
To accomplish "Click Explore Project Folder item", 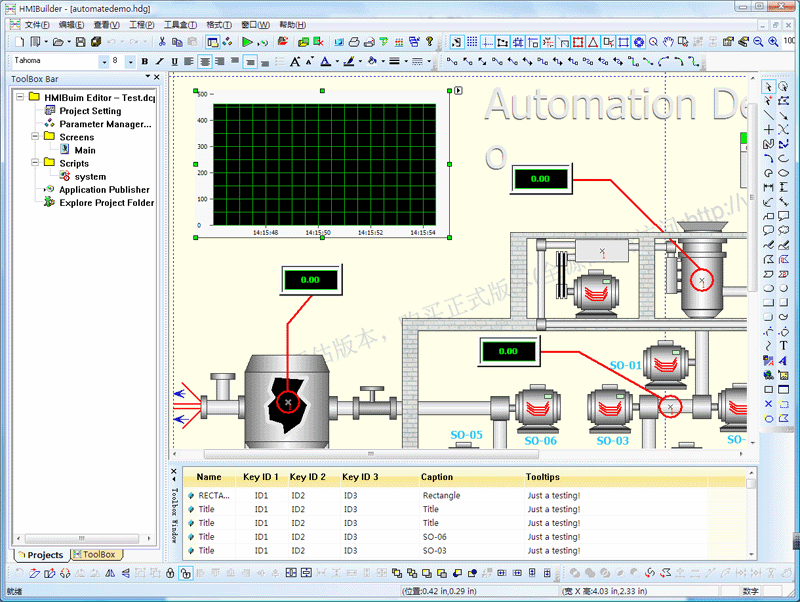I will pos(106,202).
